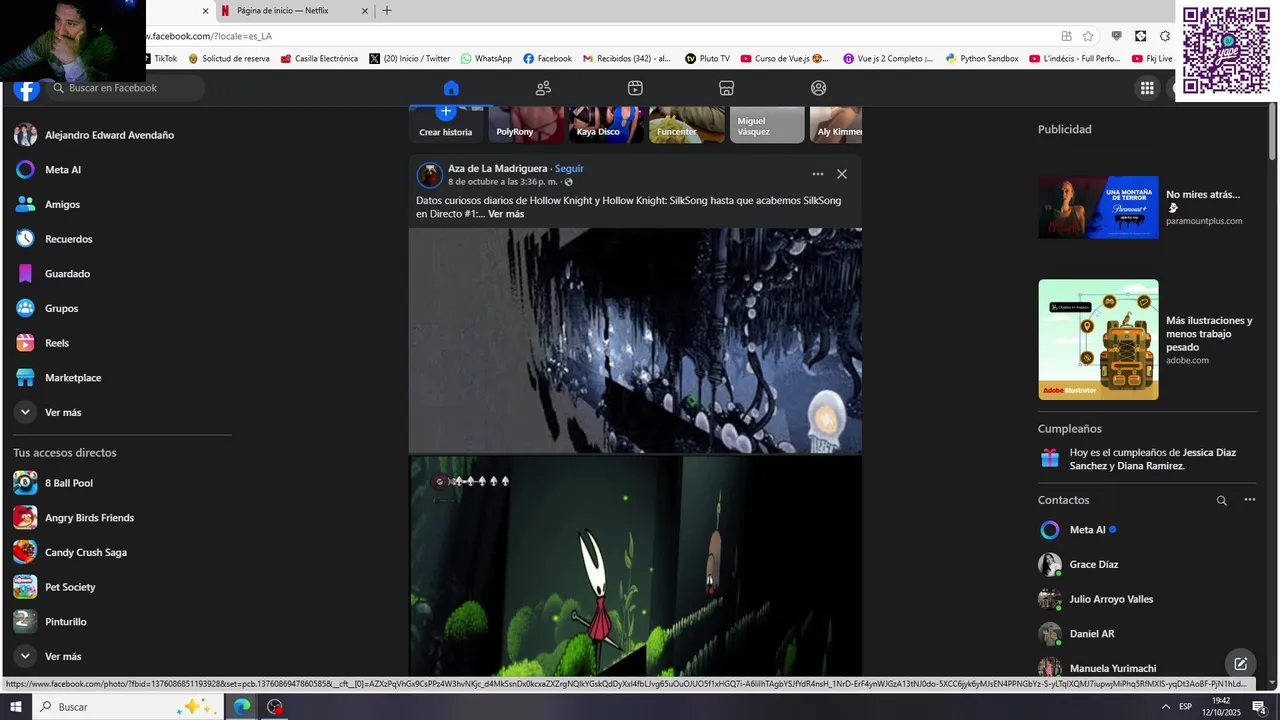Open Solicitud de reserva bookmark
The width and height of the screenshot is (1280, 720).
tap(229, 59)
